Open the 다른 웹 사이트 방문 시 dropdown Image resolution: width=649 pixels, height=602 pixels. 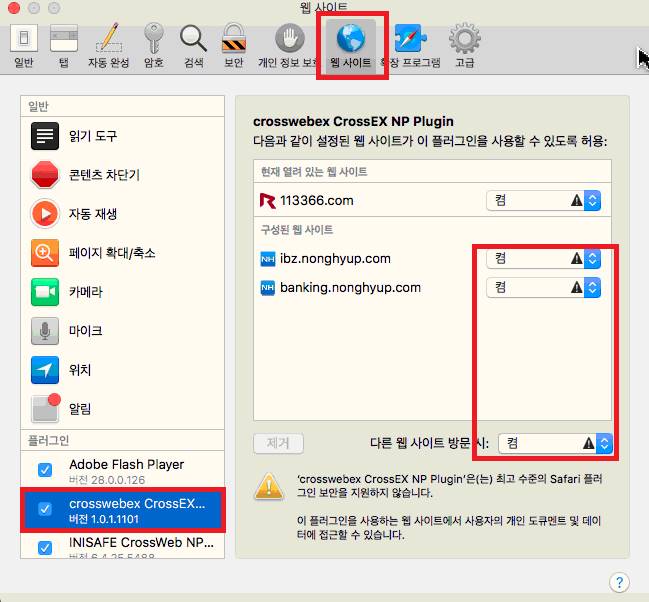tap(555, 443)
